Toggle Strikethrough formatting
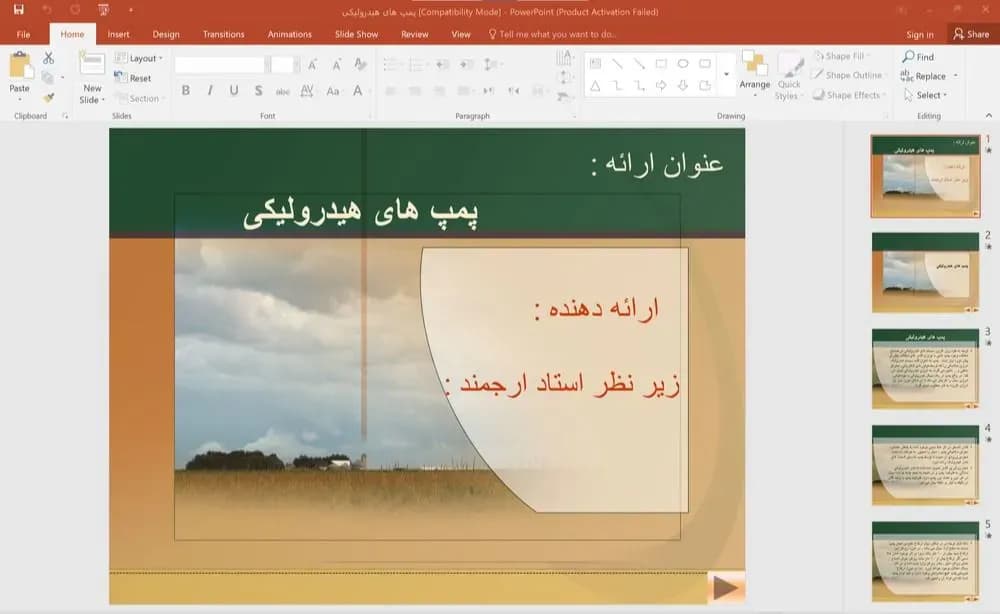The width and height of the screenshot is (1000, 614). [x=283, y=91]
